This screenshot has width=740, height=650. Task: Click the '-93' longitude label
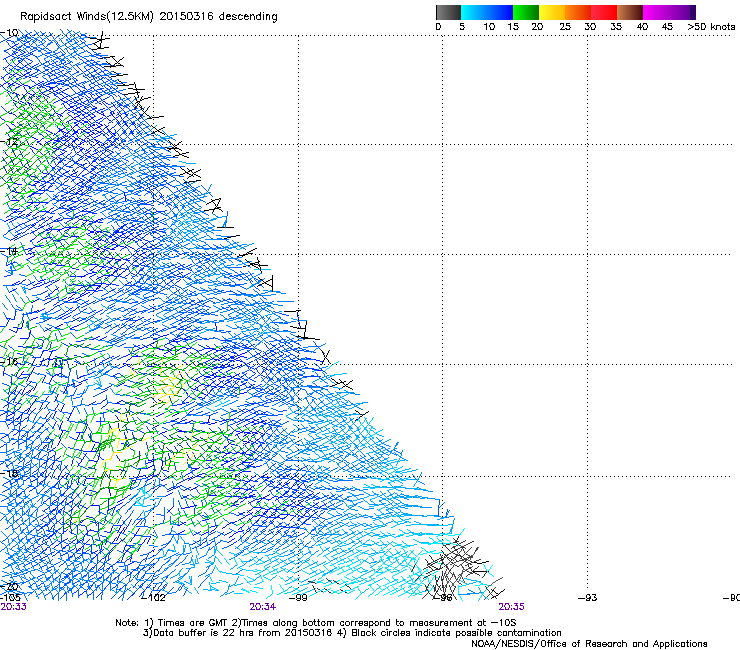point(588,598)
